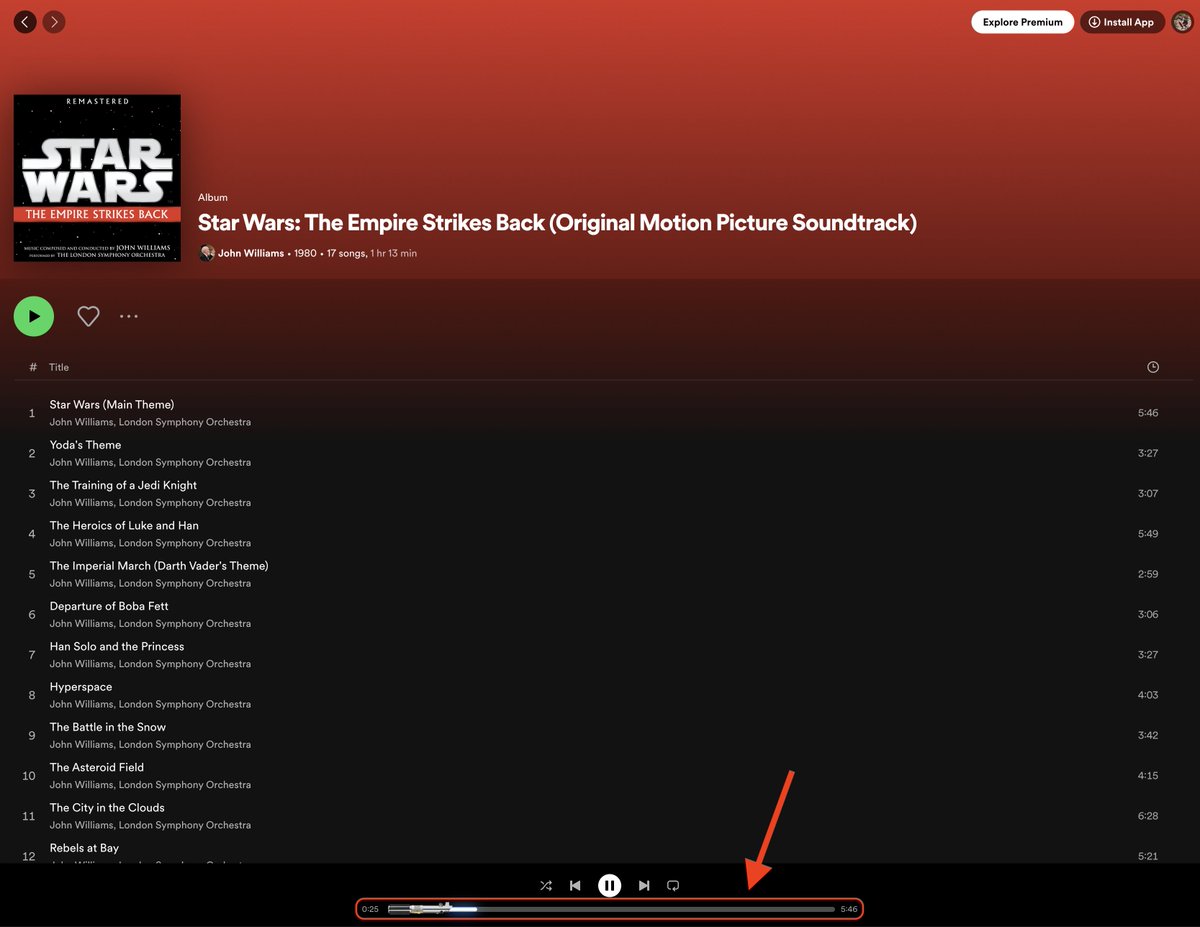
Task: Save the album with the heart icon
Action: (88, 316)
